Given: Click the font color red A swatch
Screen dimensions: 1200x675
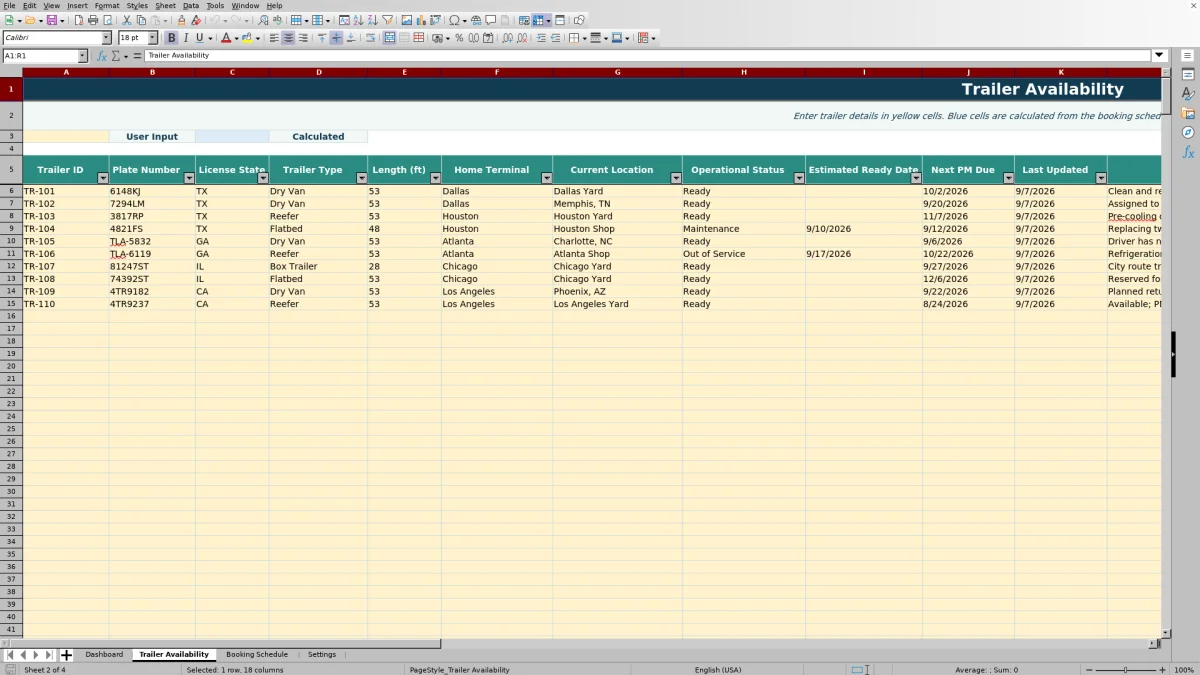Looking at the screenshot, I should pyautogui.click(x=226, y=38).
